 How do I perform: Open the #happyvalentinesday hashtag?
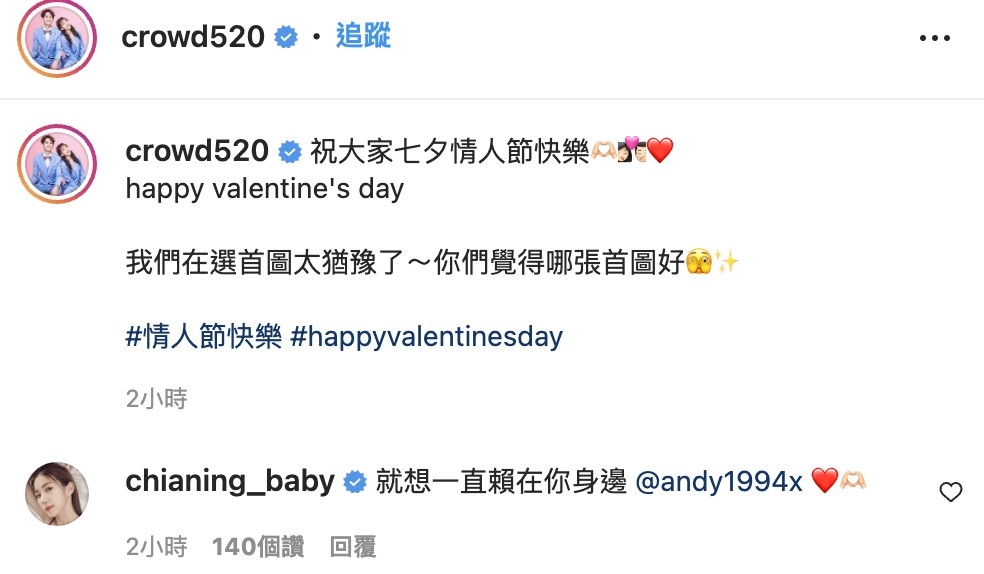(x=426, y=336)
